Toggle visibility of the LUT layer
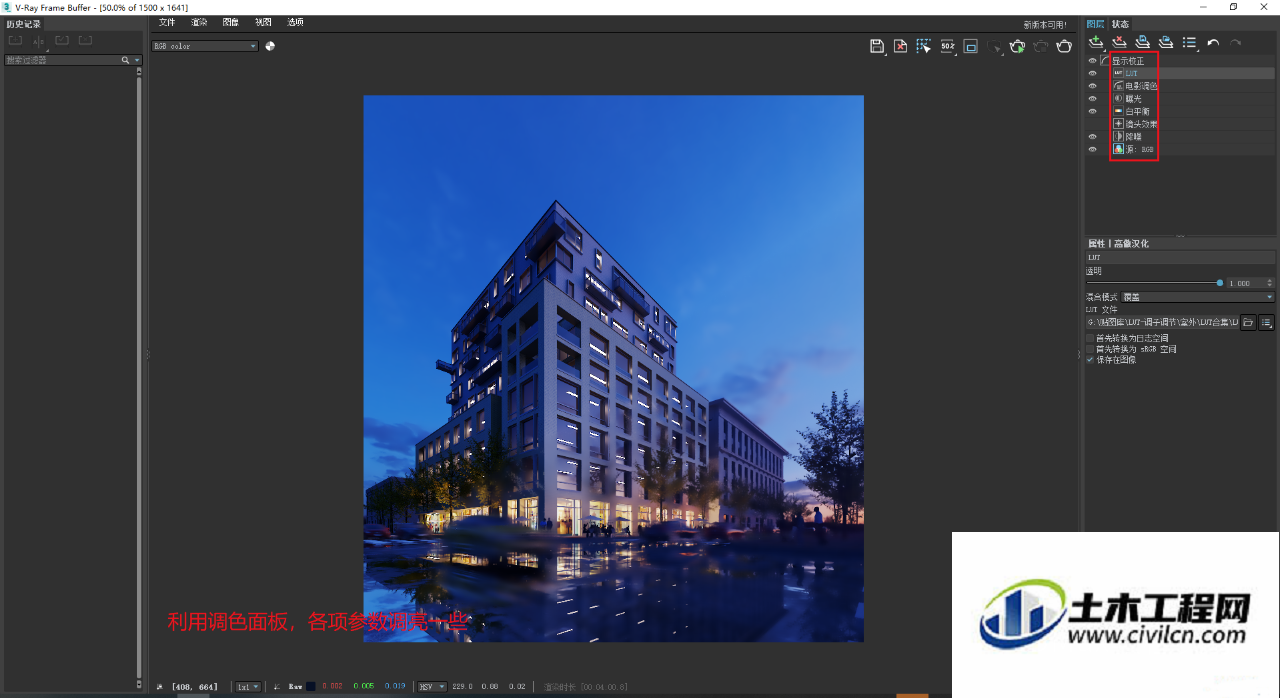This screenshot has height=698, width=1280. pyautogui.click(x=1092, y=73)
